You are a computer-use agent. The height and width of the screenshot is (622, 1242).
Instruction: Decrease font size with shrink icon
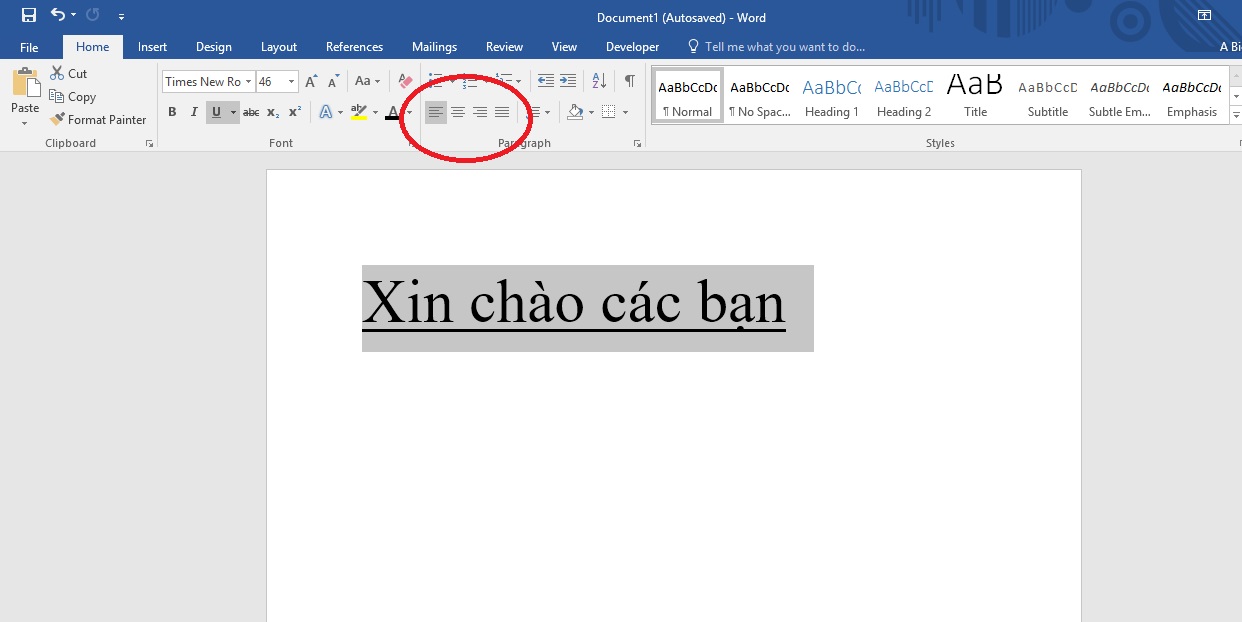click(332, 82)
